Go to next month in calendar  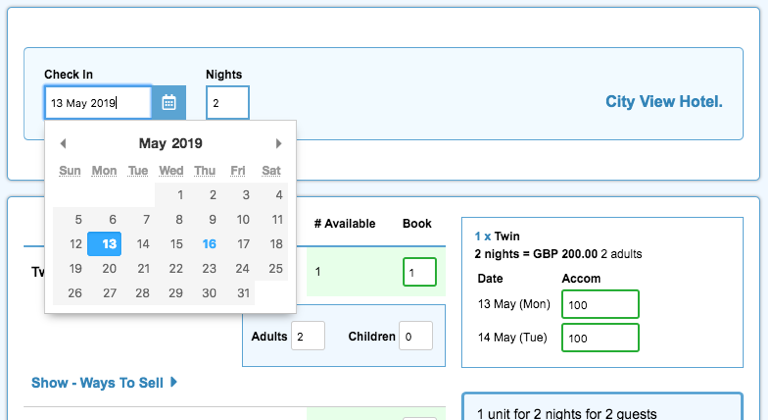click(279, 144)
